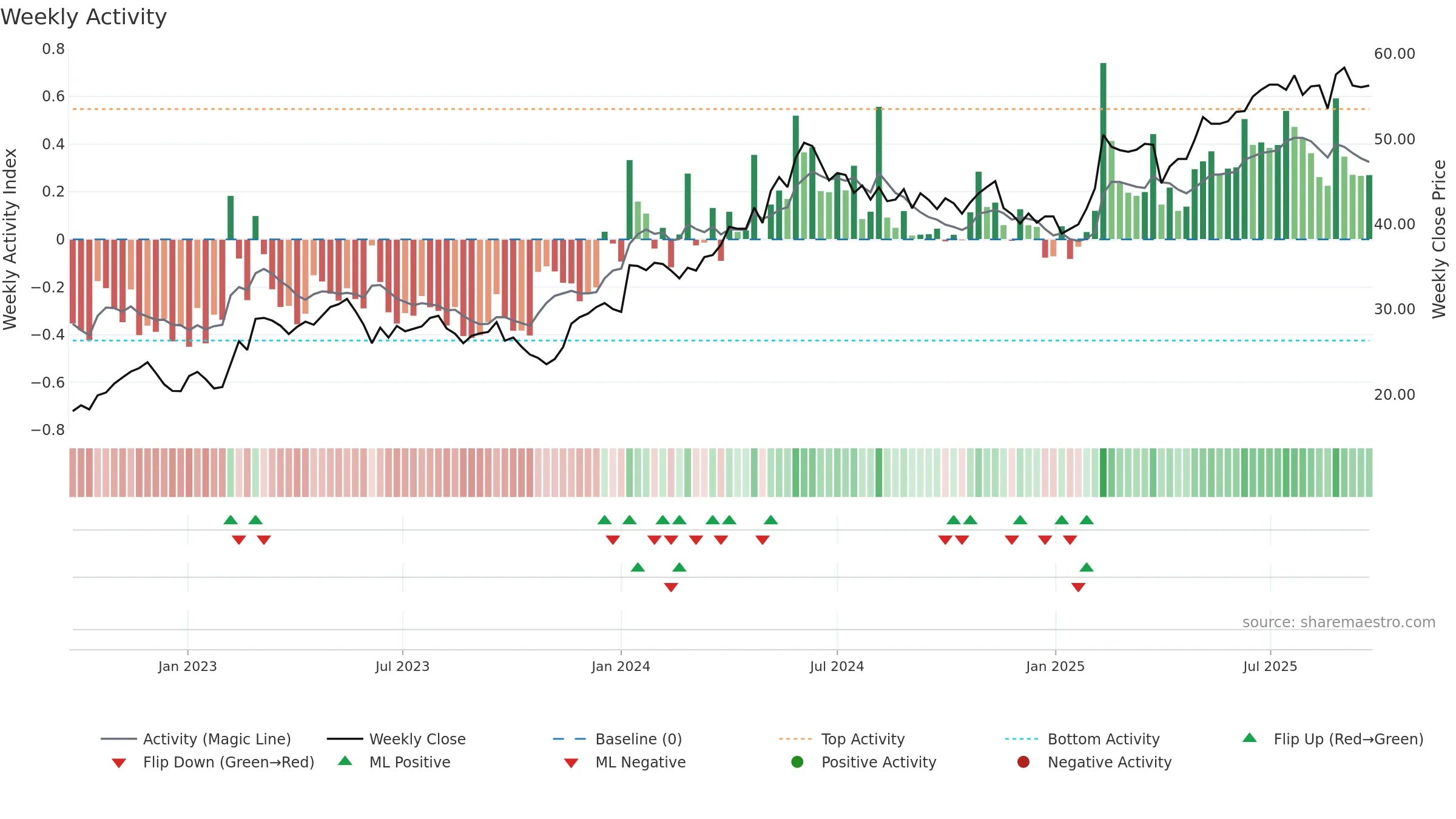Click the −0.4 activity axis label
Viewport: 1456px width, 819px height.
point(48,334)
